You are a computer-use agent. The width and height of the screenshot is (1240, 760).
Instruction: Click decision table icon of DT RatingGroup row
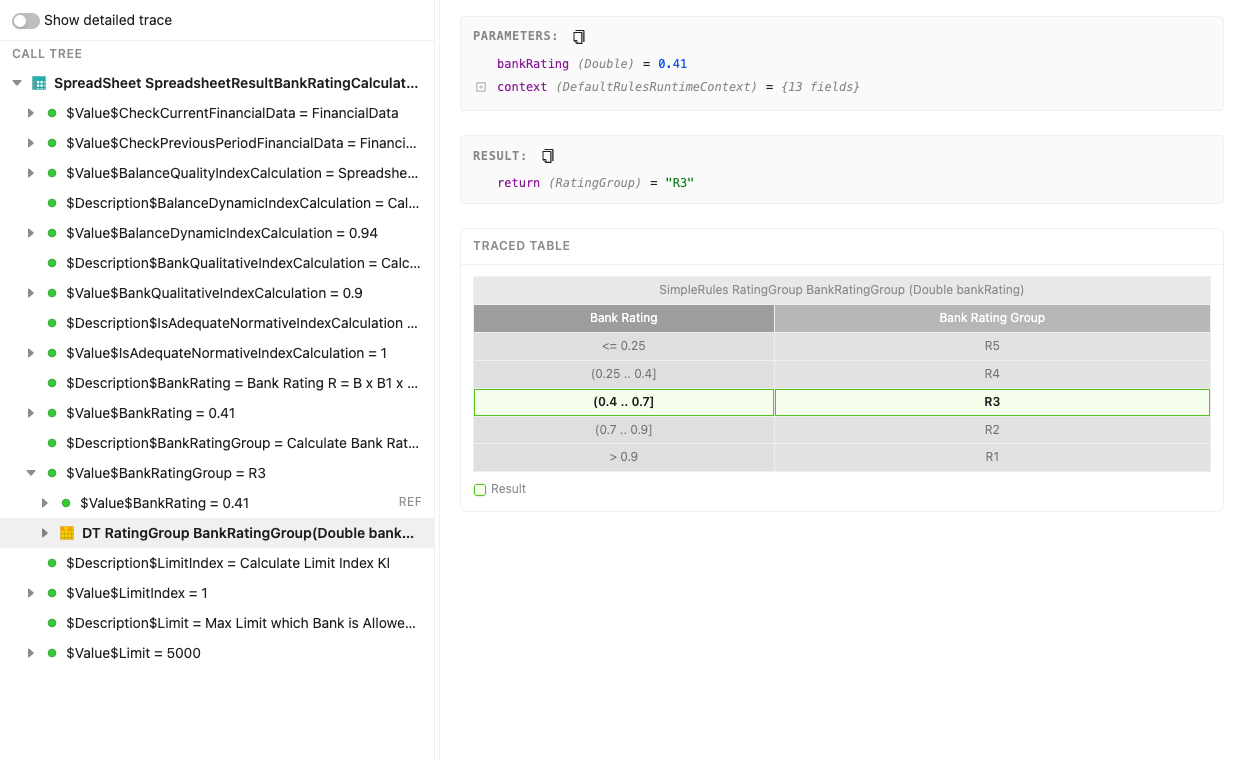[x=67, y=533]
